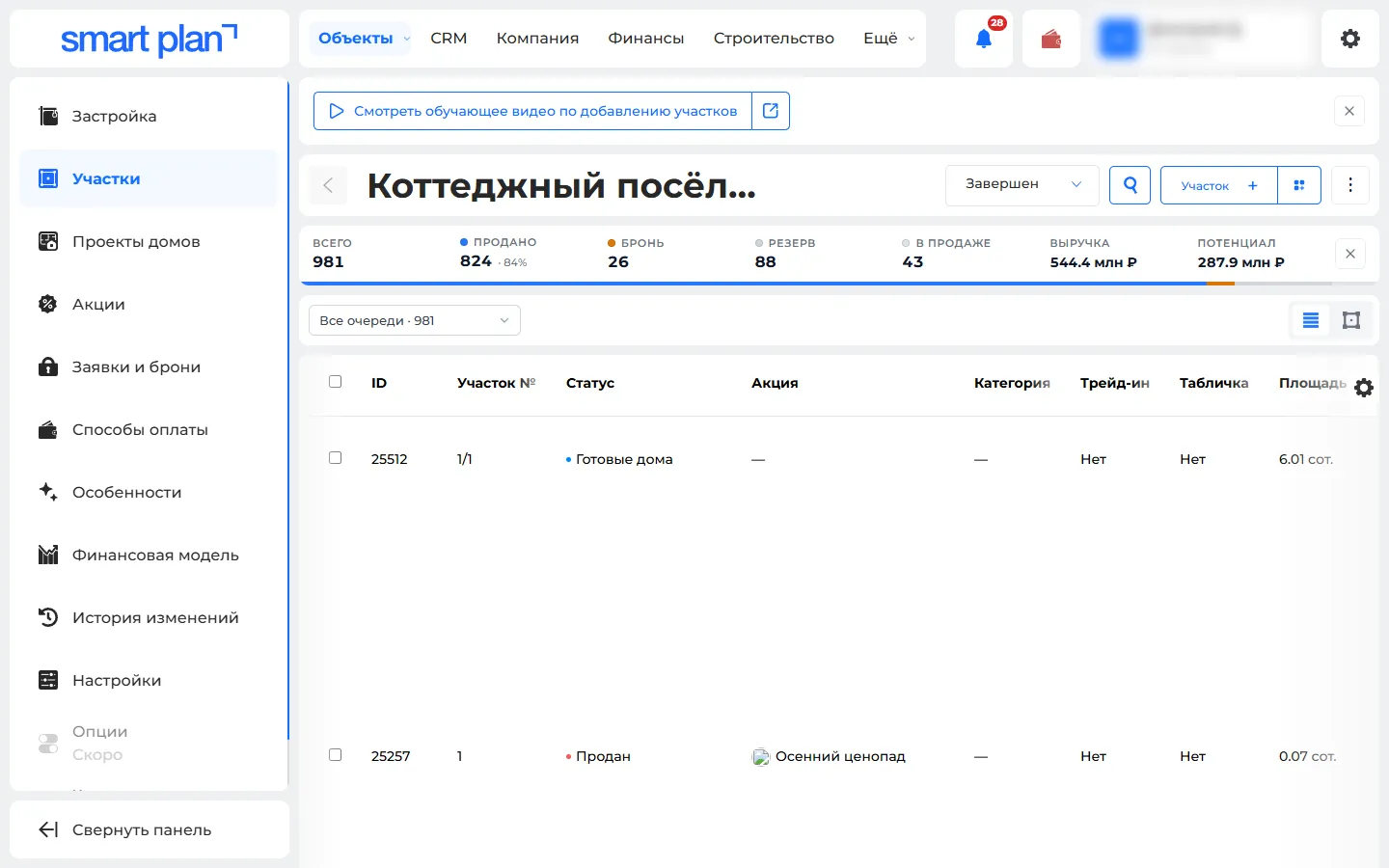Screen dimensions: 1389x868
Task: Dismiss the training video banner
Action: 1349,111
